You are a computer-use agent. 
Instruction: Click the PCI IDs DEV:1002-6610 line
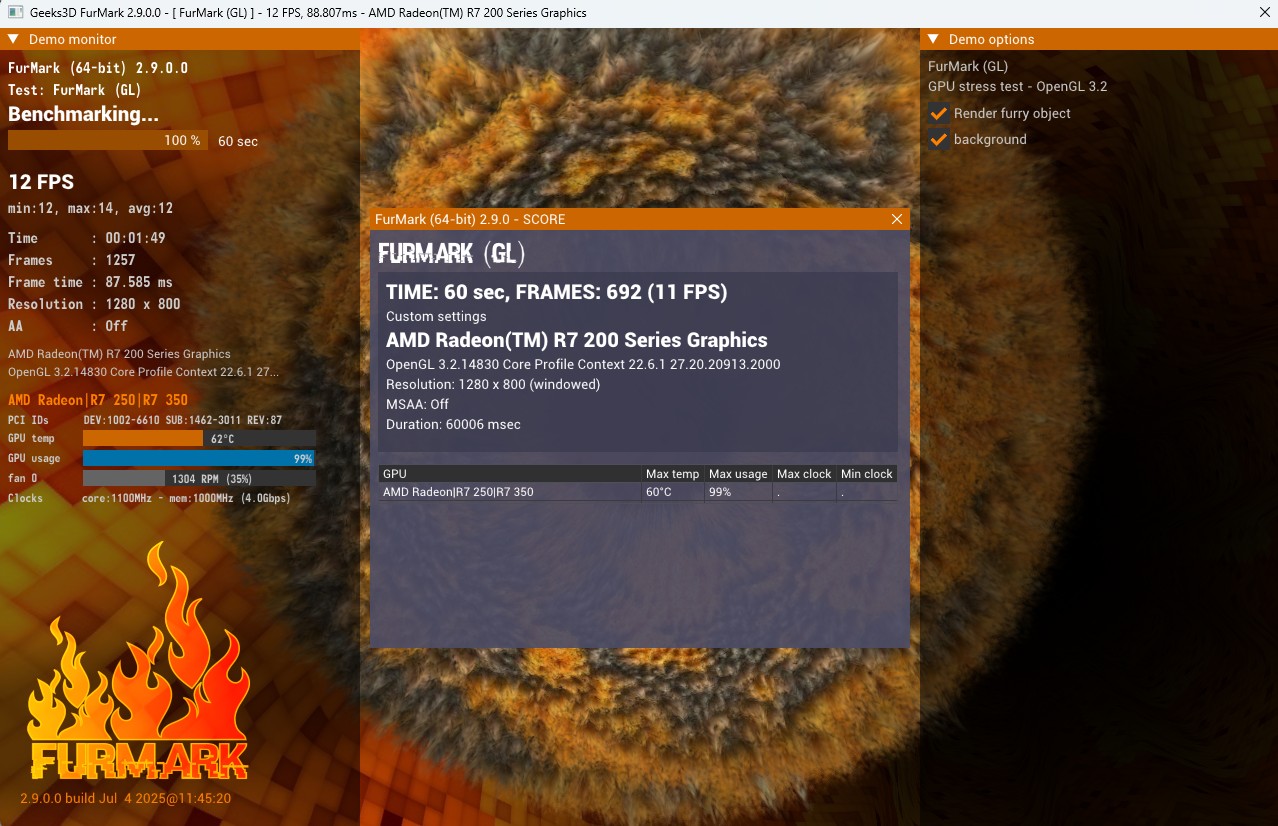click(x=145, y=420)
